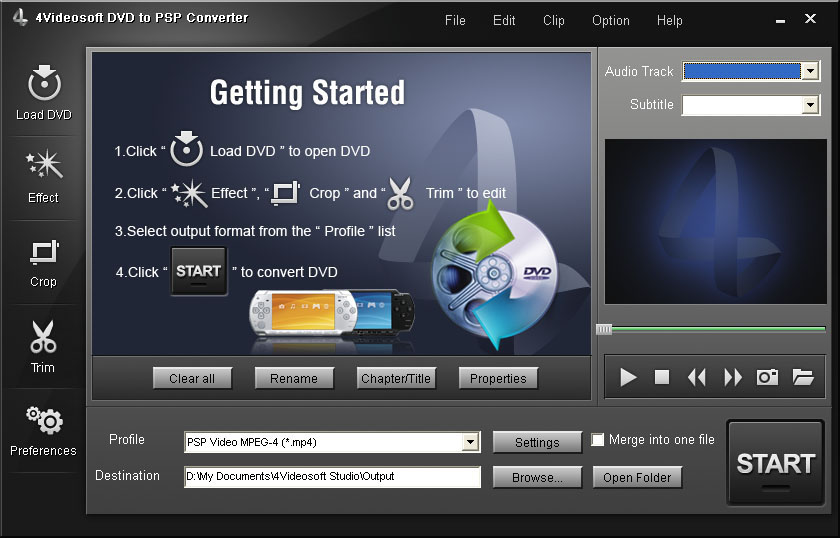Image resolution: width=840 pixels, height=538 pixels.
Task: Open the Edit menu
Action: coord(504,20)
